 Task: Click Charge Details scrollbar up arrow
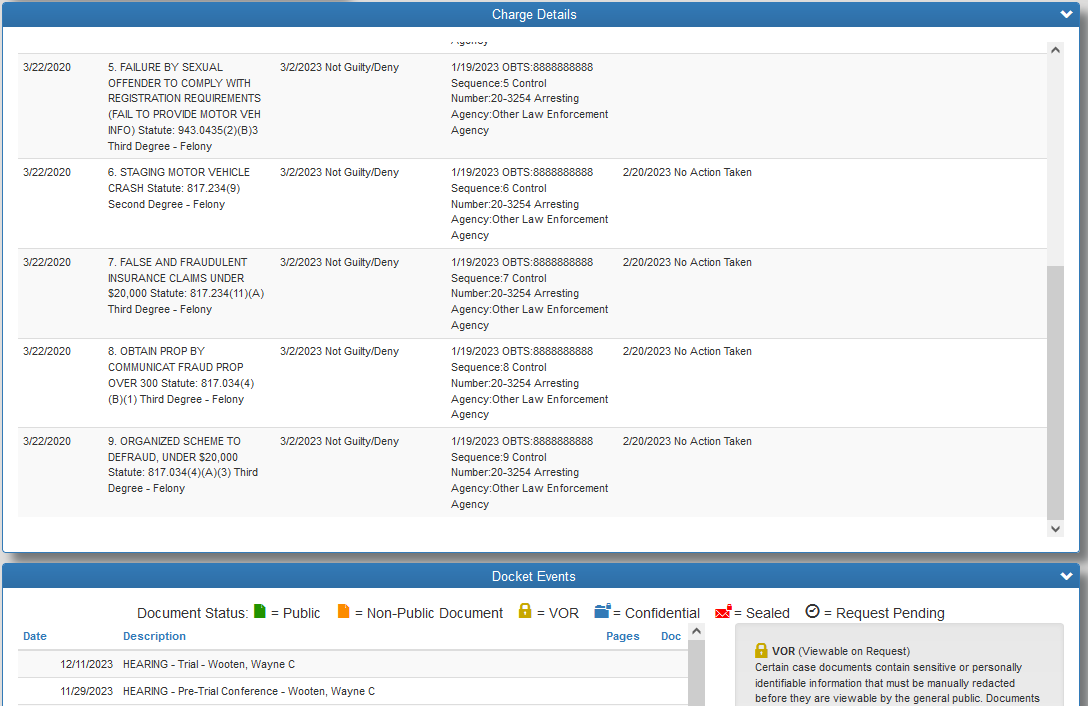[x=1055, y=50]
